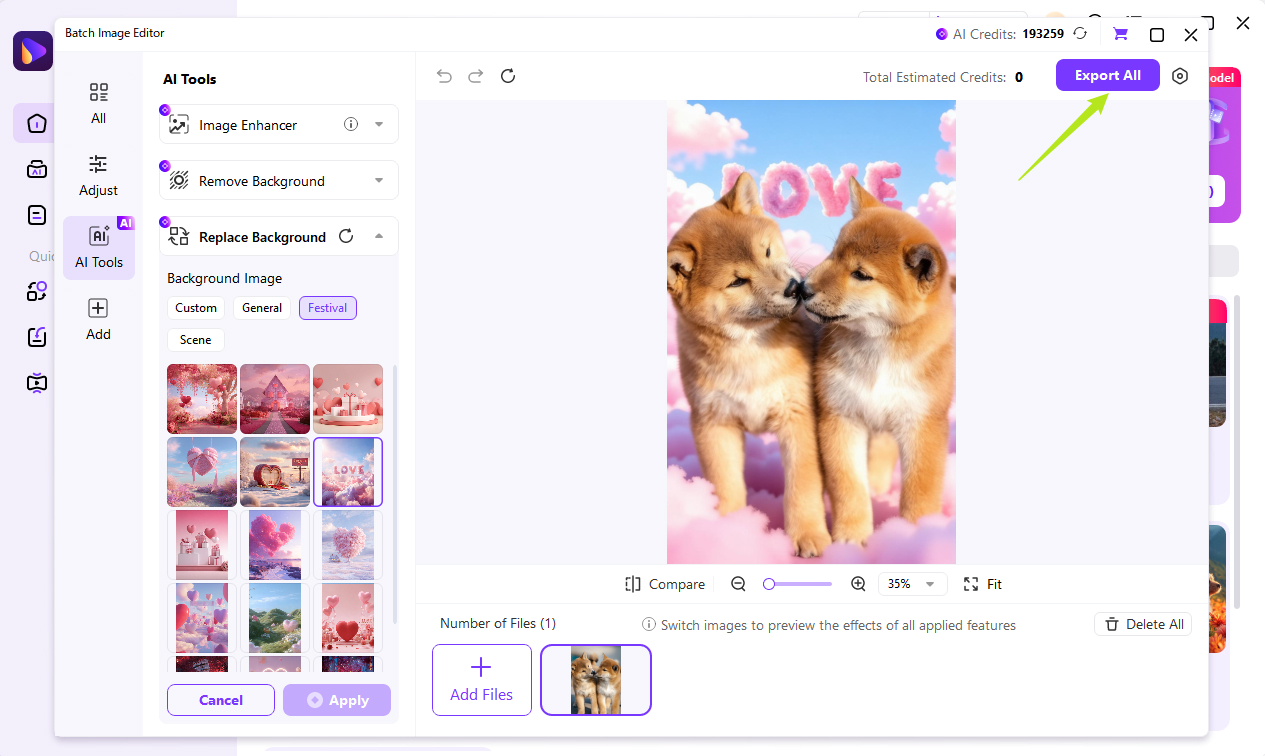
Task: Open the 35% zoom level dropdown
Action: [x=912, y=584]
